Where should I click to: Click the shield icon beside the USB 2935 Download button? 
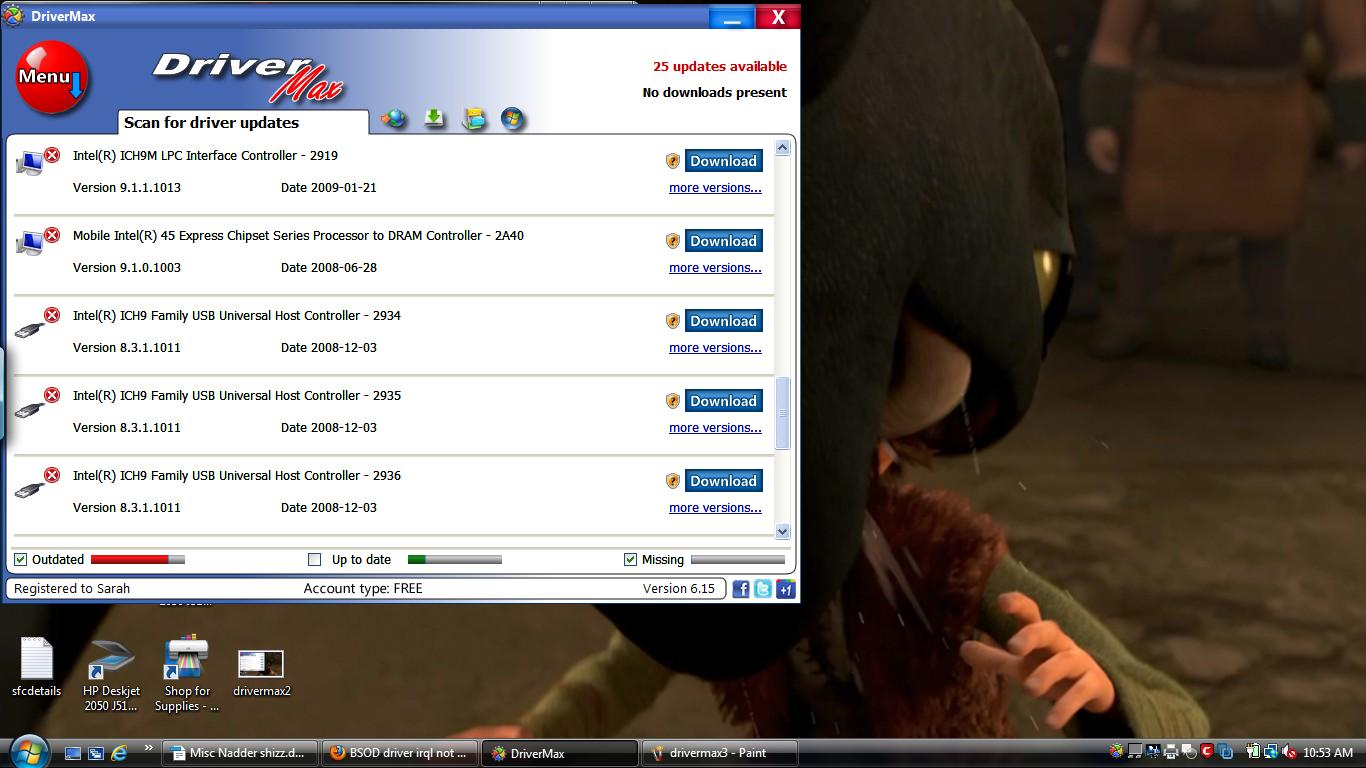tap(673, 401)
